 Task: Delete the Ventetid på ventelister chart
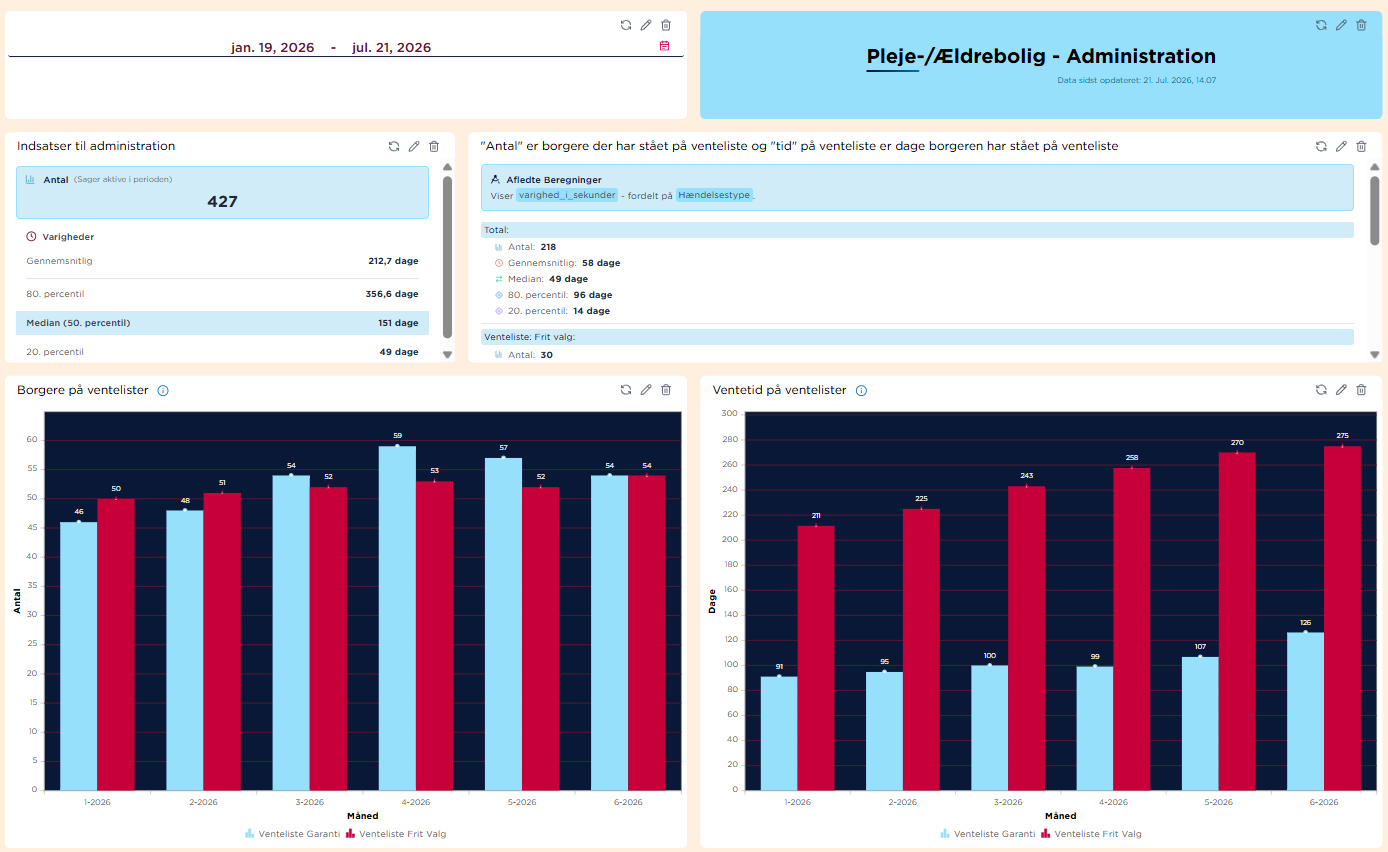click(1361, 390)
